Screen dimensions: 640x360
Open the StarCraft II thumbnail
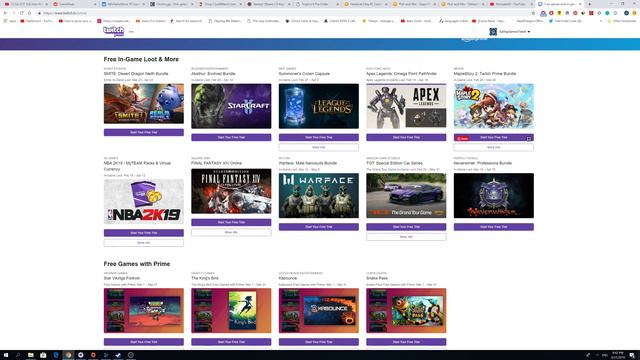point(231,106)
